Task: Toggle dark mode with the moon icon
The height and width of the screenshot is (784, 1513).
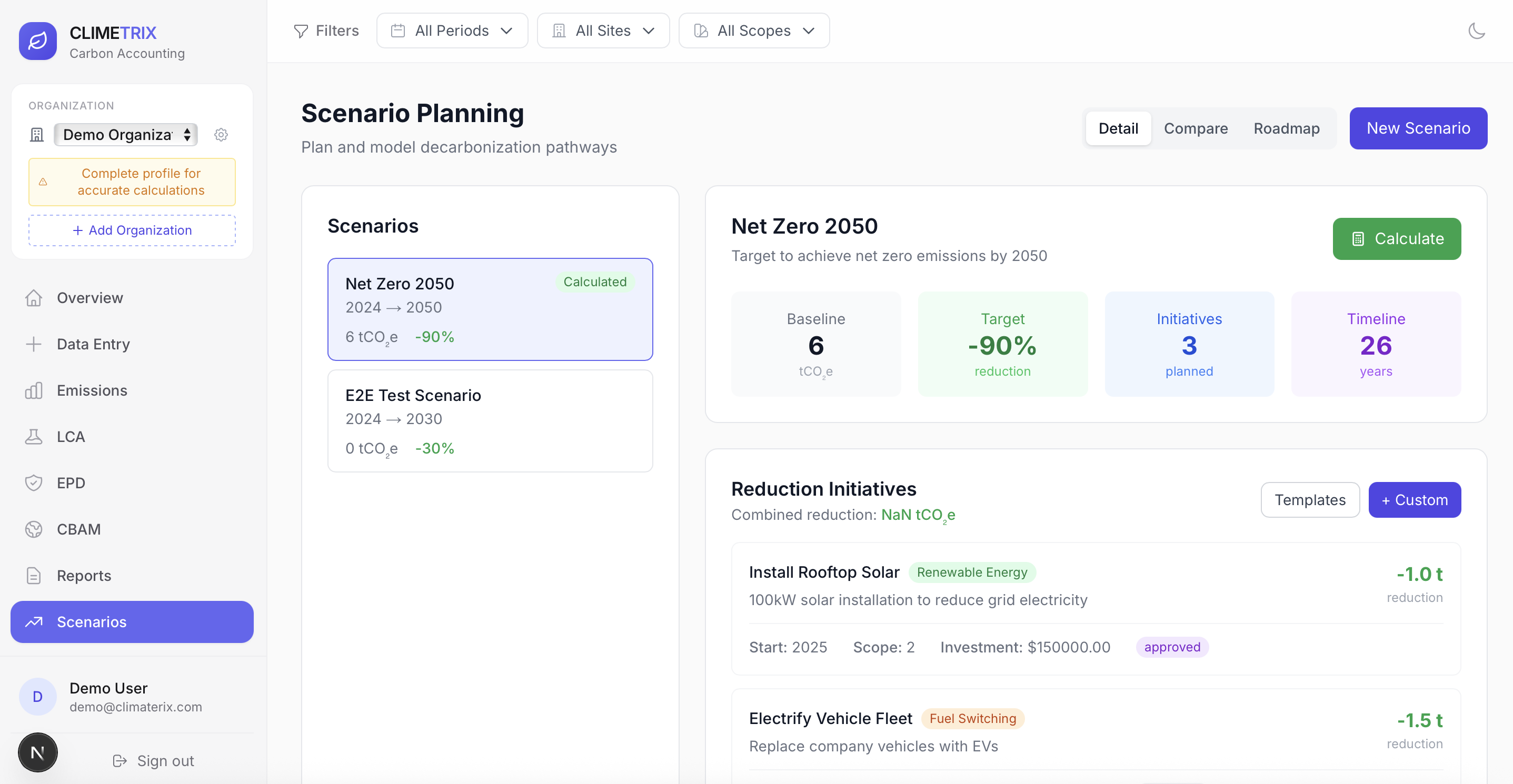Action: point(1476,31)
